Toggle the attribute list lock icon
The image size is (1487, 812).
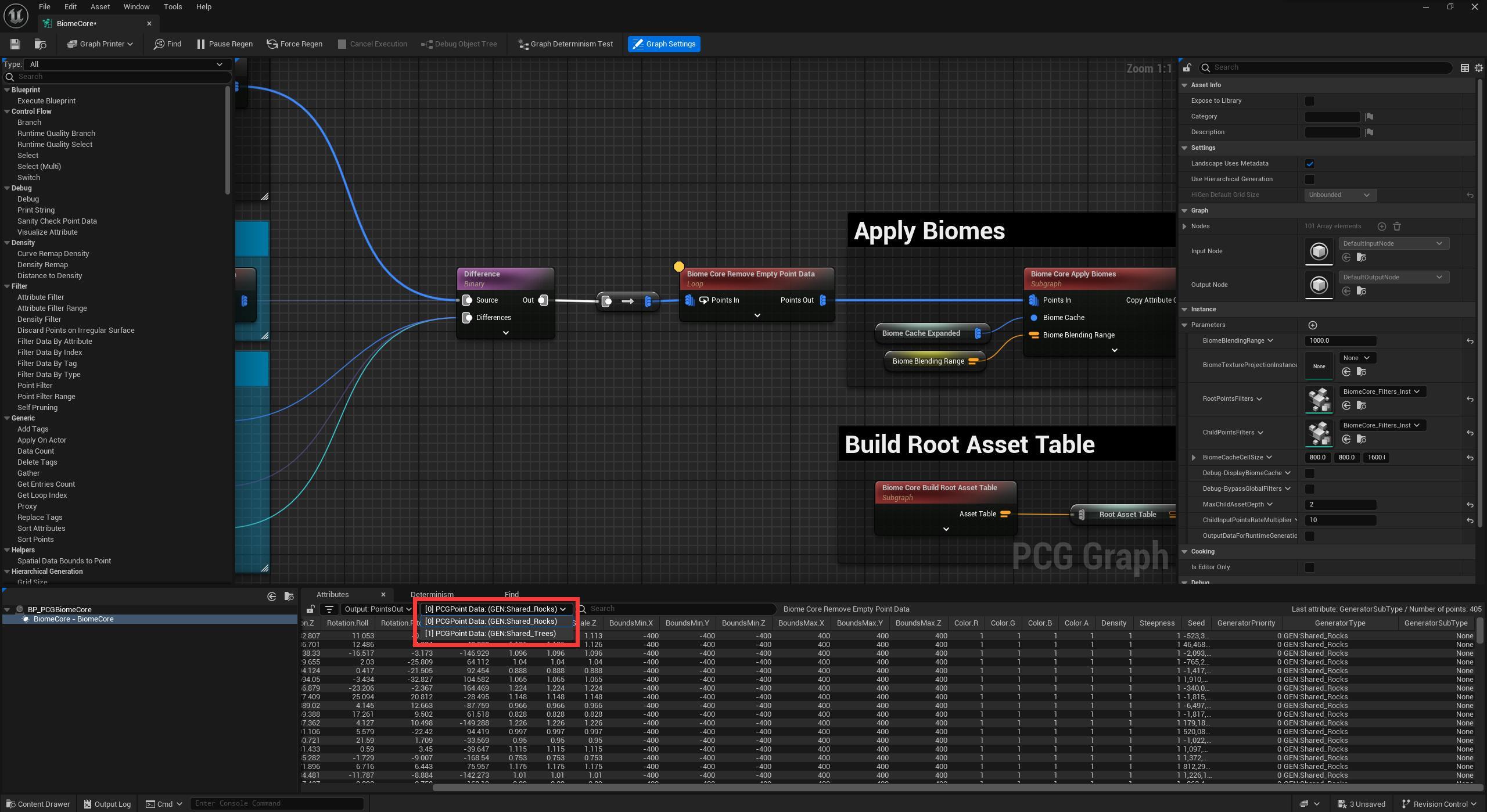coord(310,609)
